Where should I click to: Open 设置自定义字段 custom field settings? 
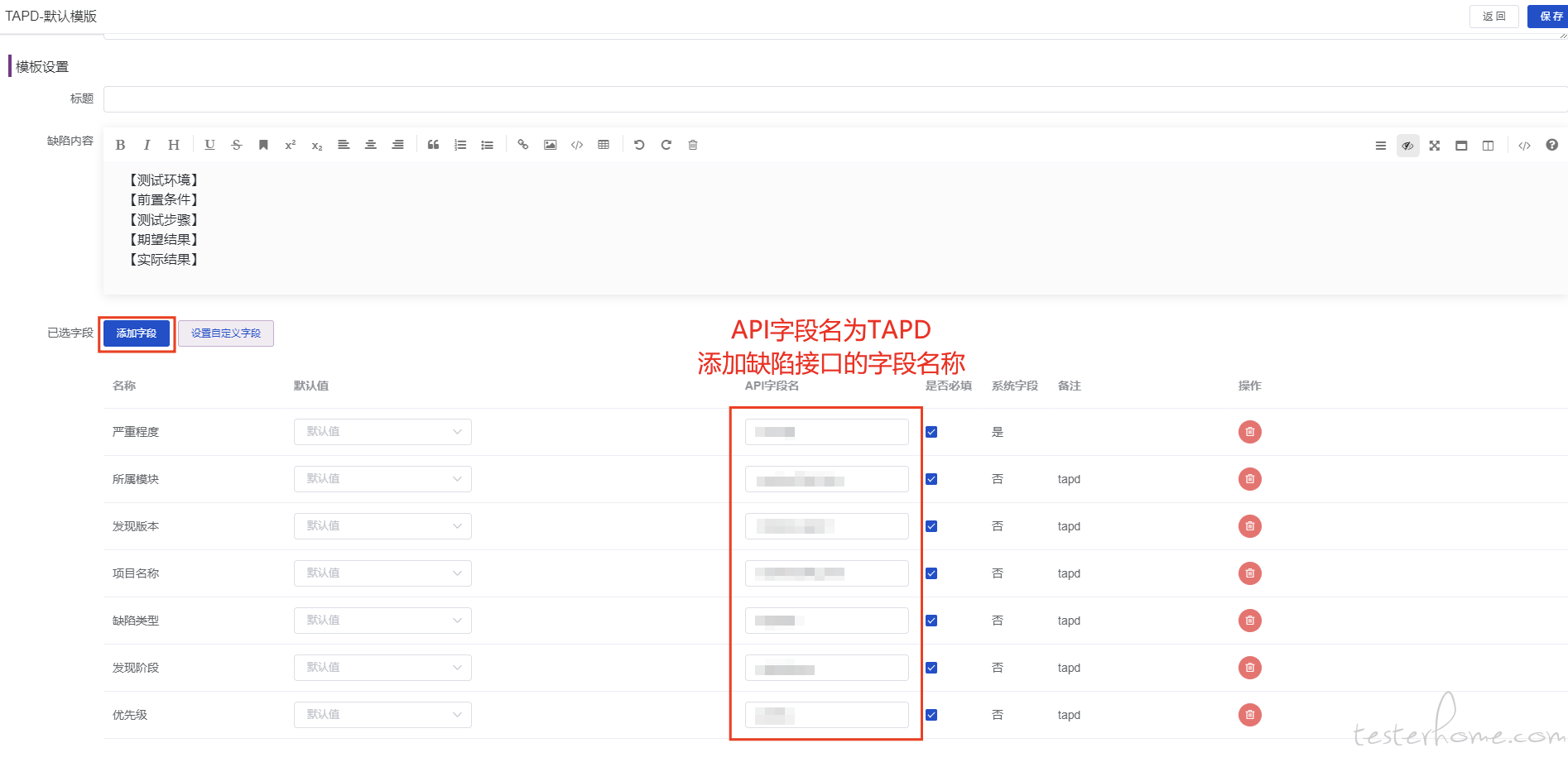tap(226, 333)
